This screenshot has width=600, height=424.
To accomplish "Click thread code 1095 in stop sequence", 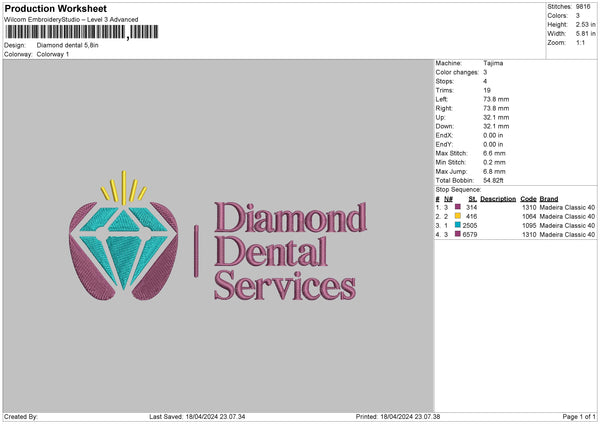I will 529,225.
